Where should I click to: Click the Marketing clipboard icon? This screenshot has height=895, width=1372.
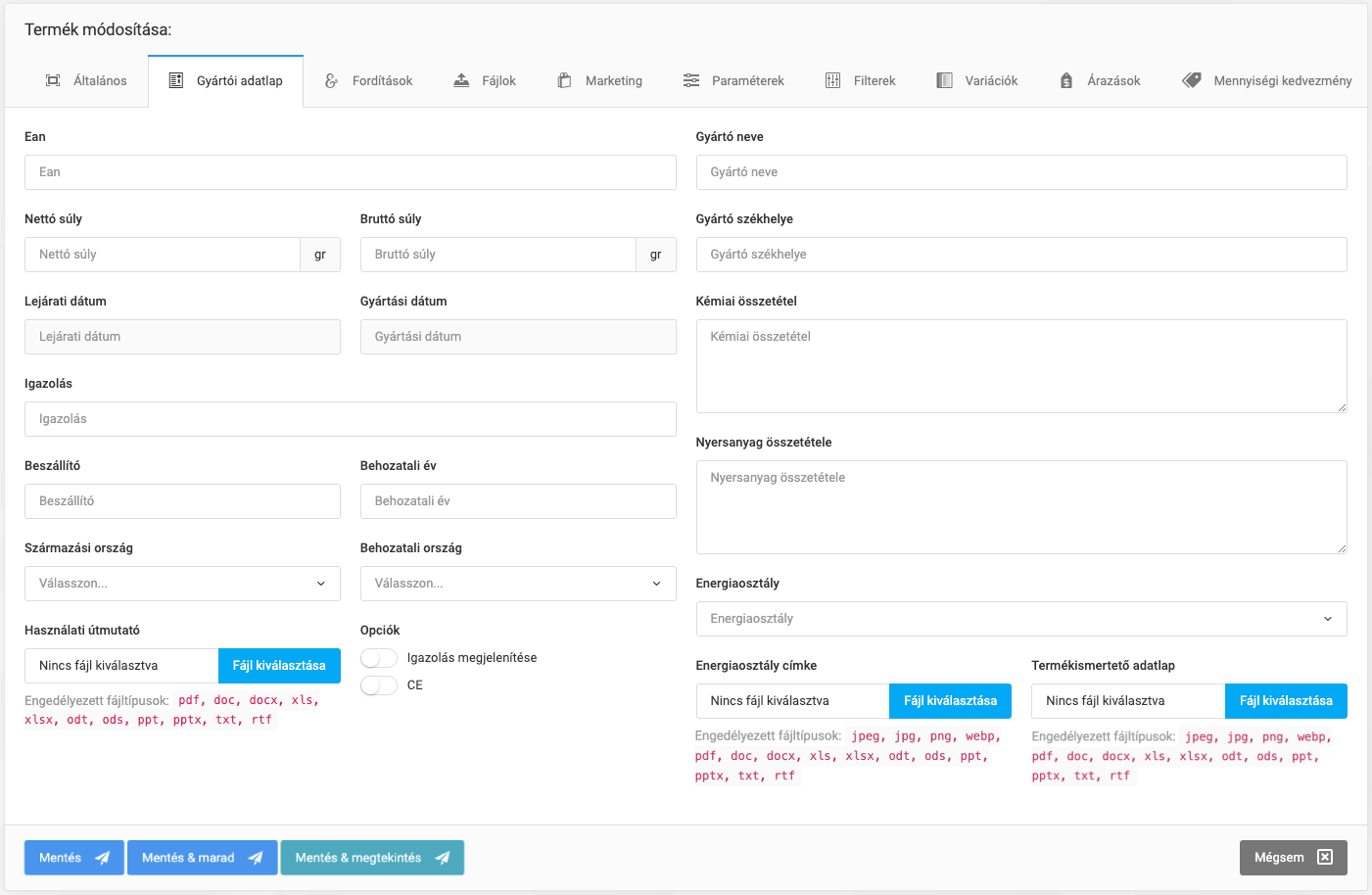[565, 80]
